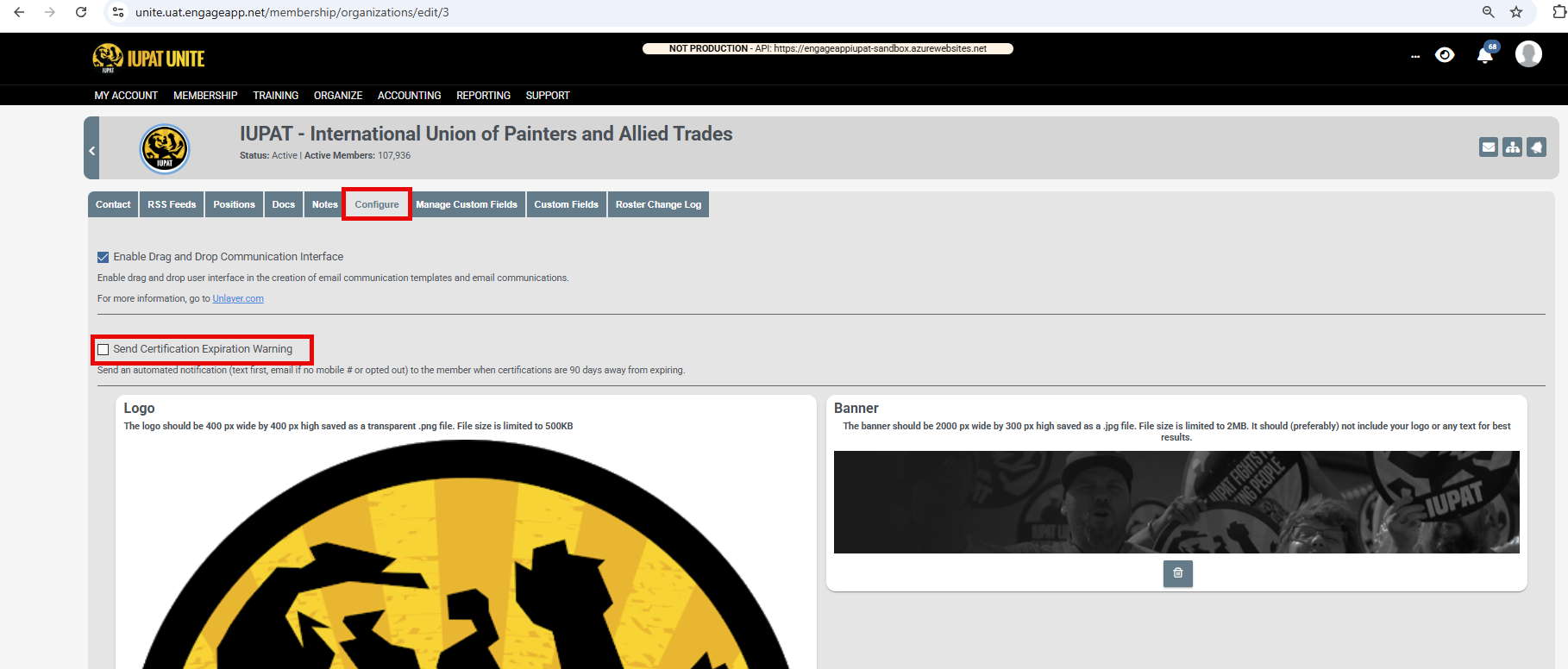Reload the page with refresh icon
Image resolution: width=1568 pixels, height=669 pixels.
click(x=81, y=12)
